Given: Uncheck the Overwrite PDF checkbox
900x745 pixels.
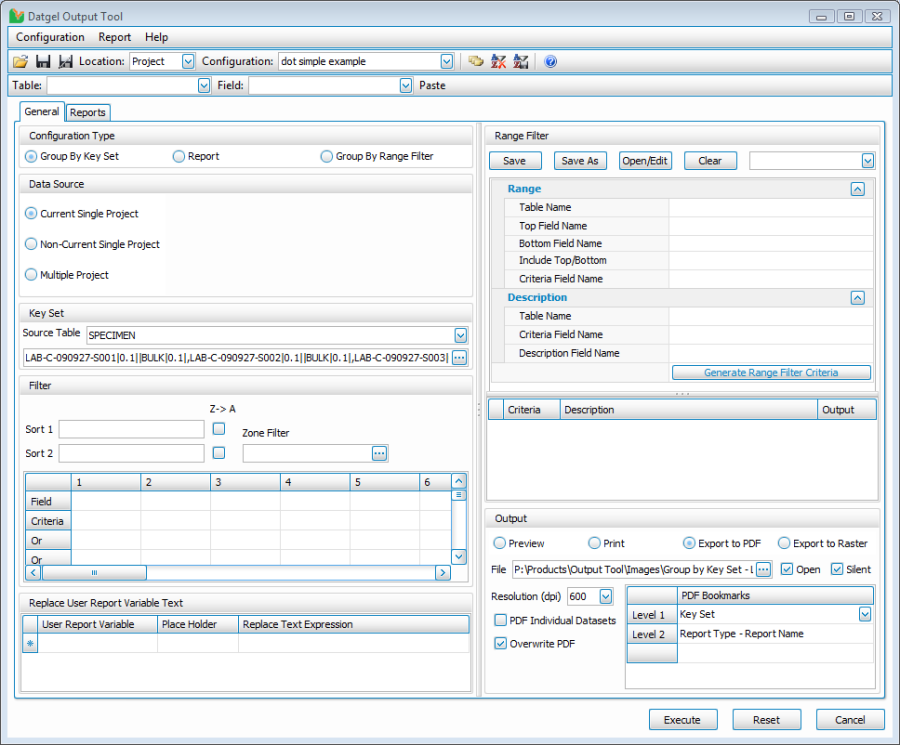Looking at the screenshot, I should 501,643.
